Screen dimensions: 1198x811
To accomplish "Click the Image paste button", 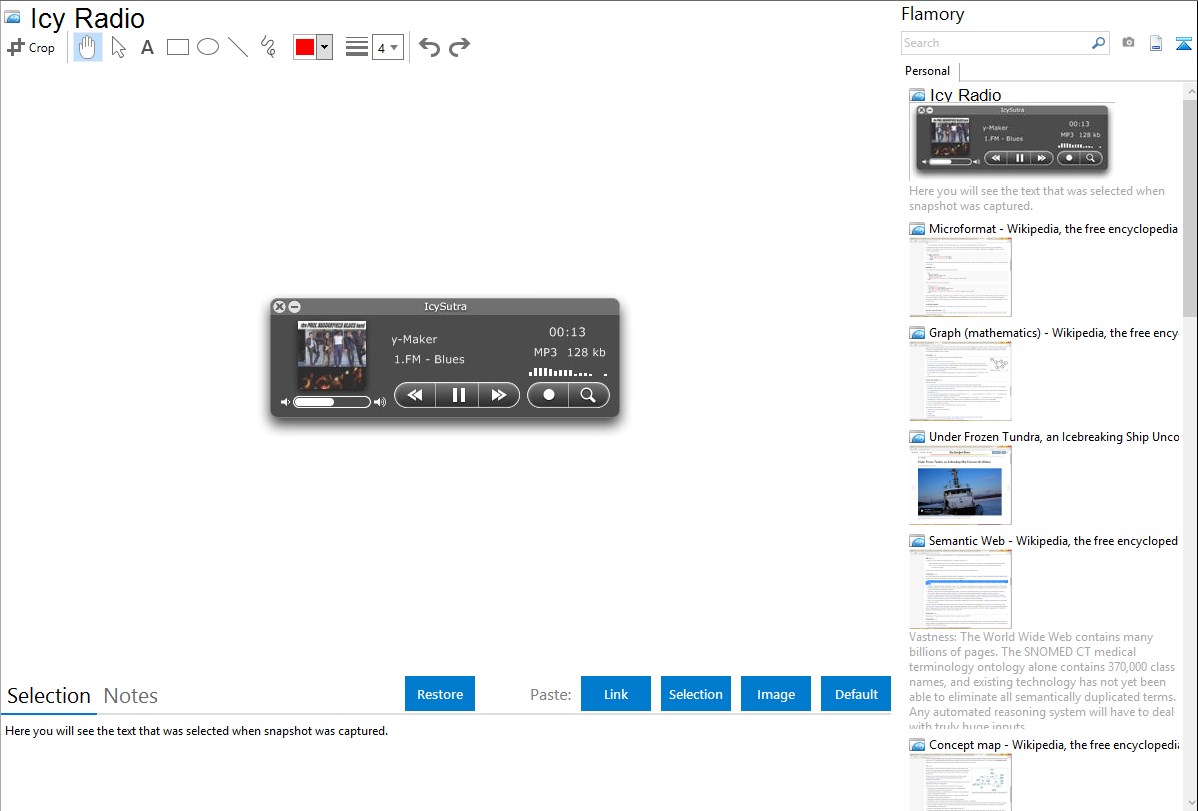I will tap(775, 694).
